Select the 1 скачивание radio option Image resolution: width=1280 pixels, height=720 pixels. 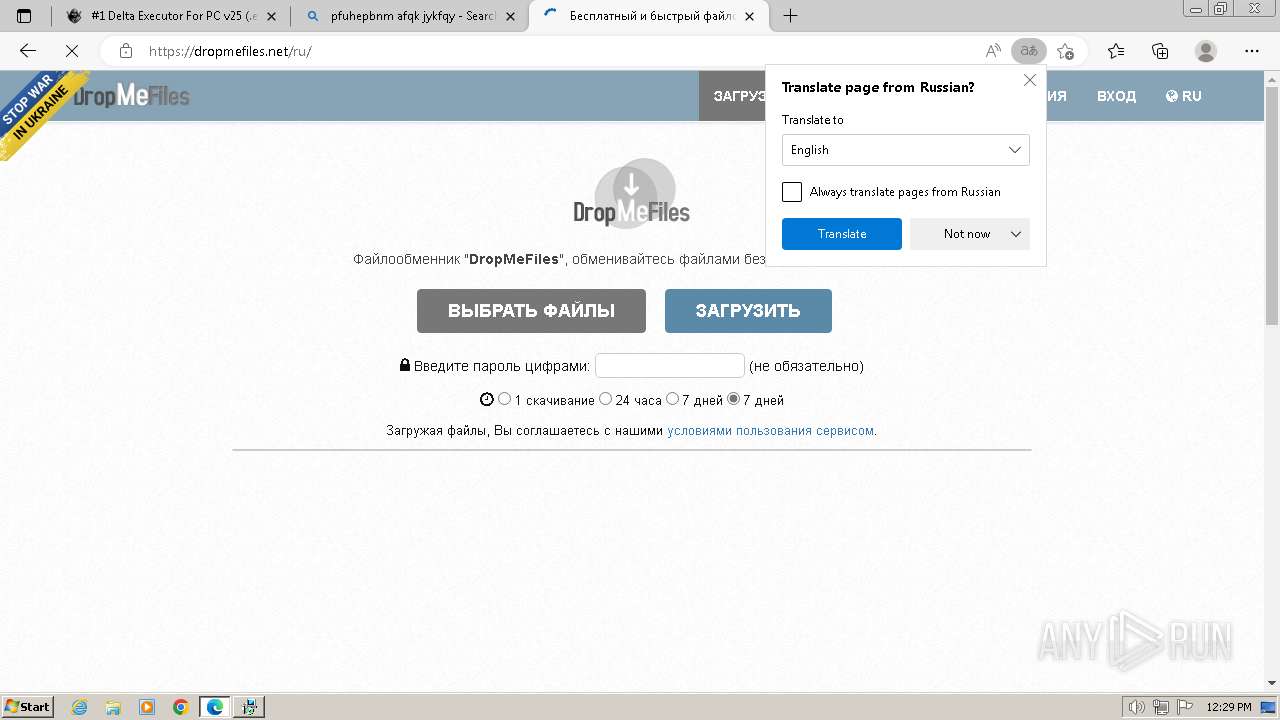click(x=504, y=399)
